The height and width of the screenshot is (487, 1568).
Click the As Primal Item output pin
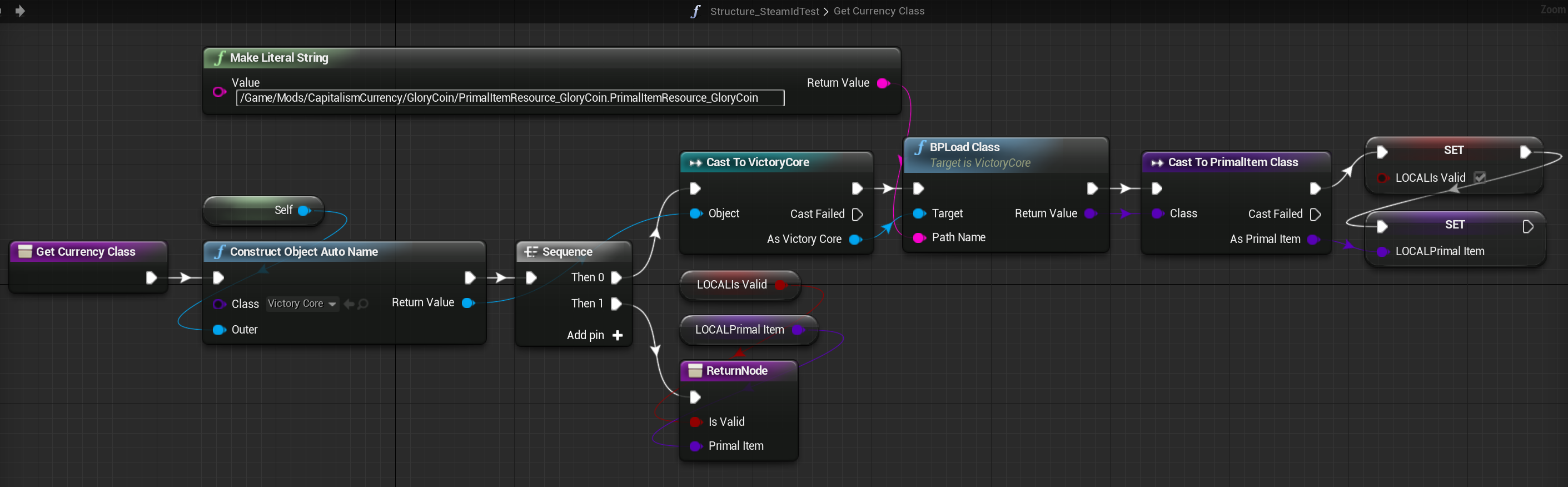click(1313, 240)
